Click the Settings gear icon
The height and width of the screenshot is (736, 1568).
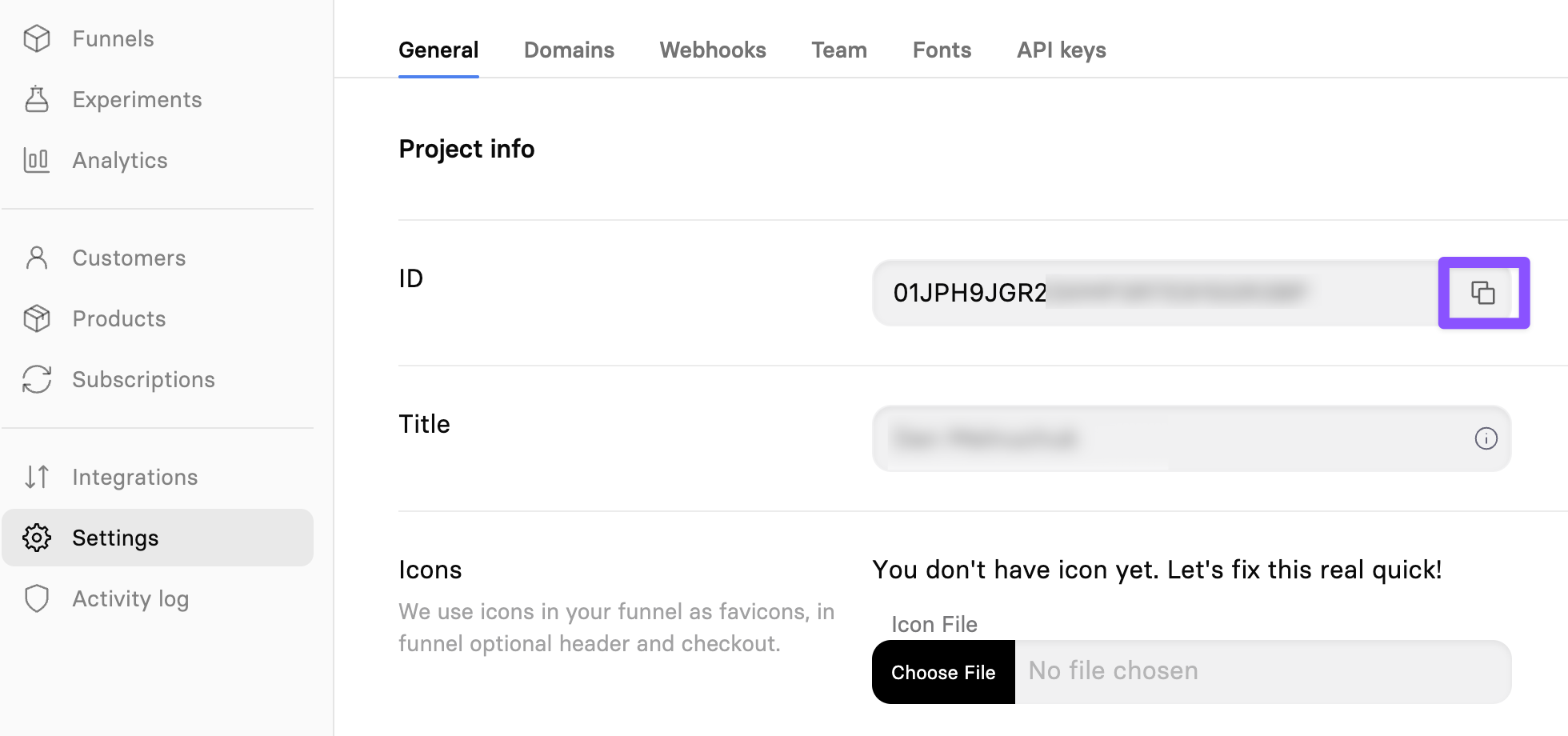point(37,538)
